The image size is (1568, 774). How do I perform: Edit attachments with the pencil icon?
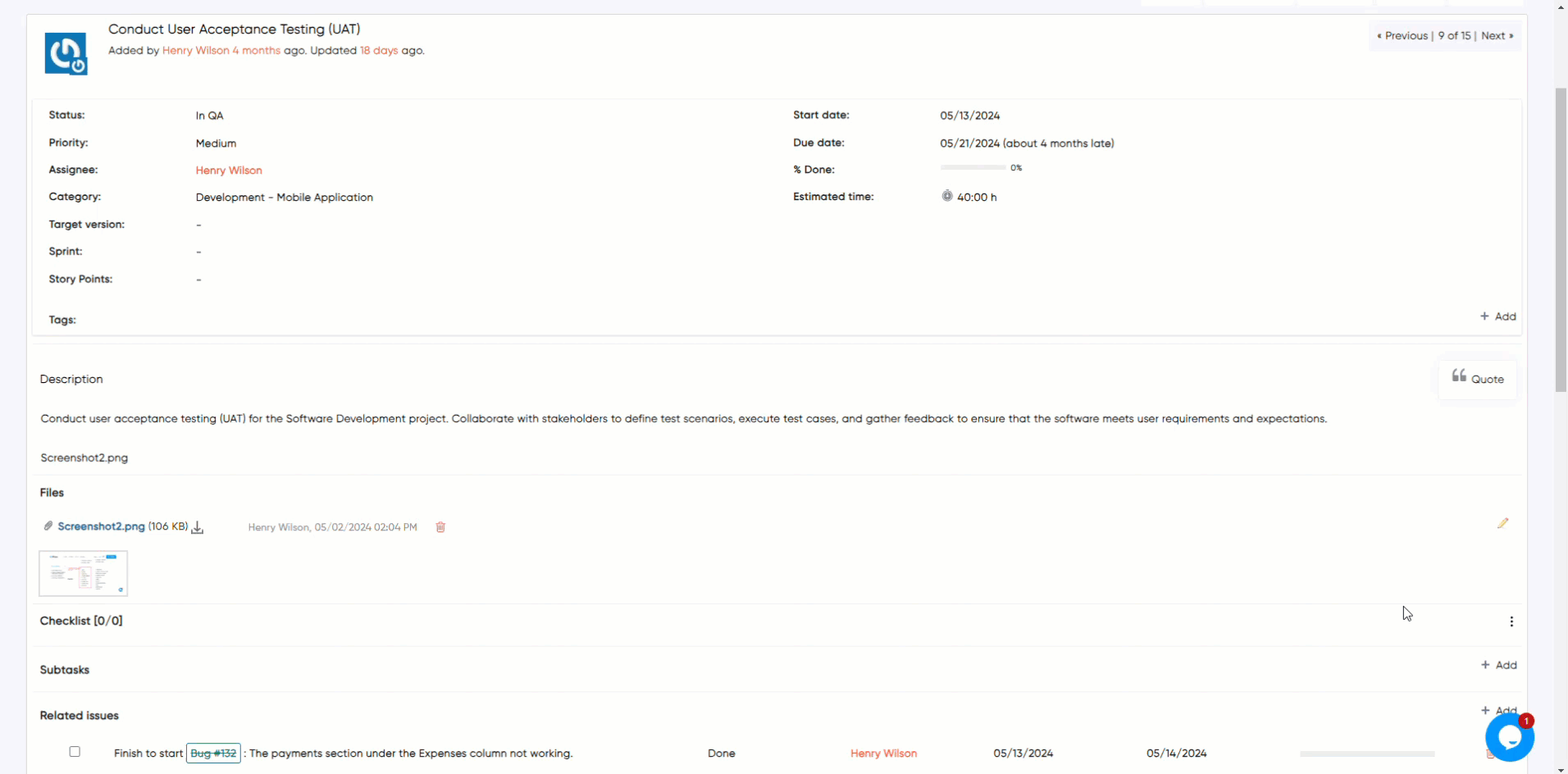[x=1502, y=523]
